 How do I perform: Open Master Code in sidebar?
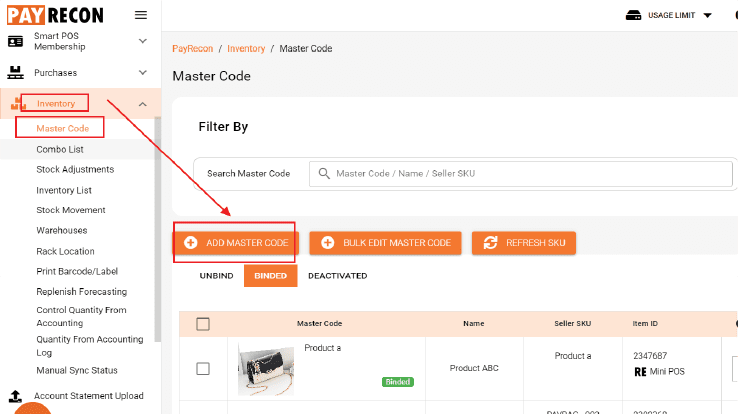pos(63,128)
